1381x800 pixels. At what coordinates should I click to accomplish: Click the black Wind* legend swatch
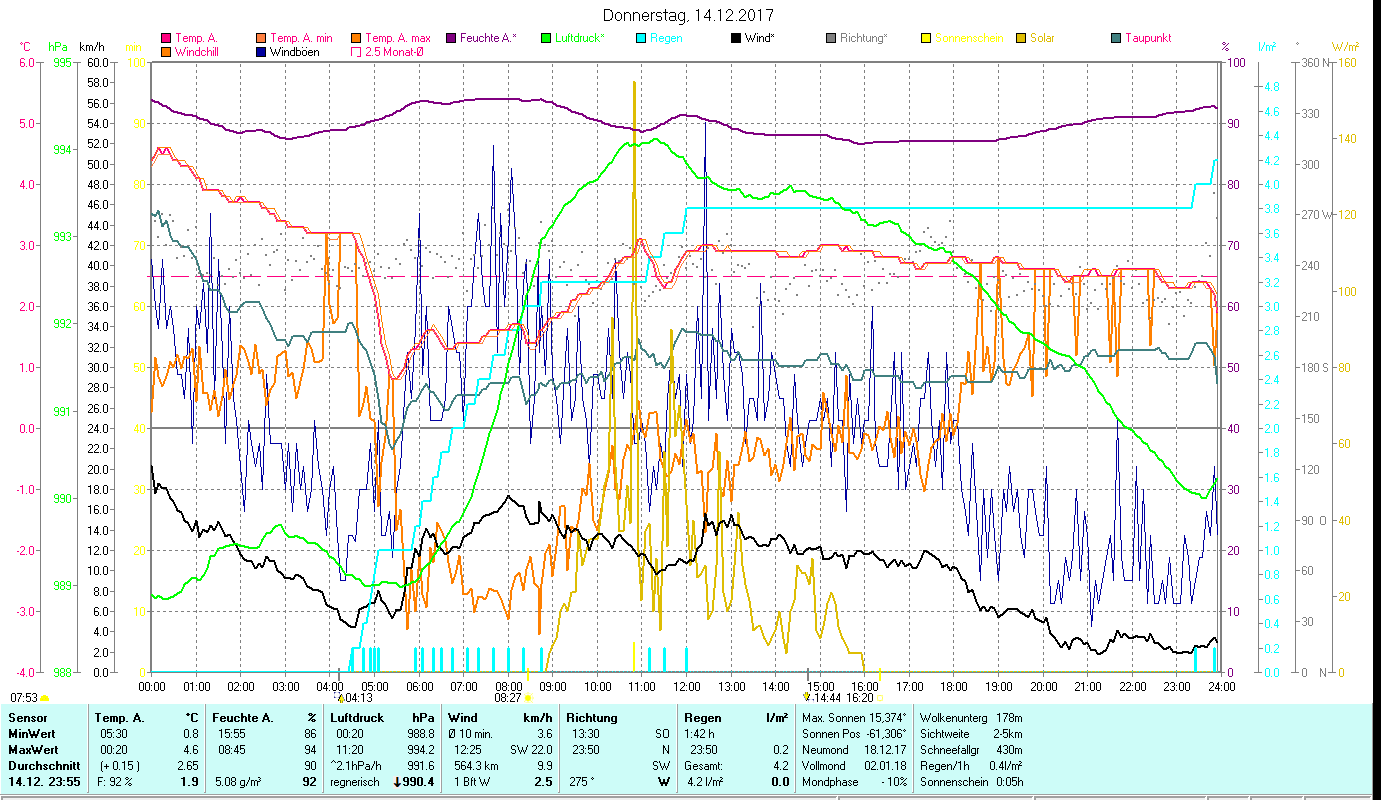736,38
